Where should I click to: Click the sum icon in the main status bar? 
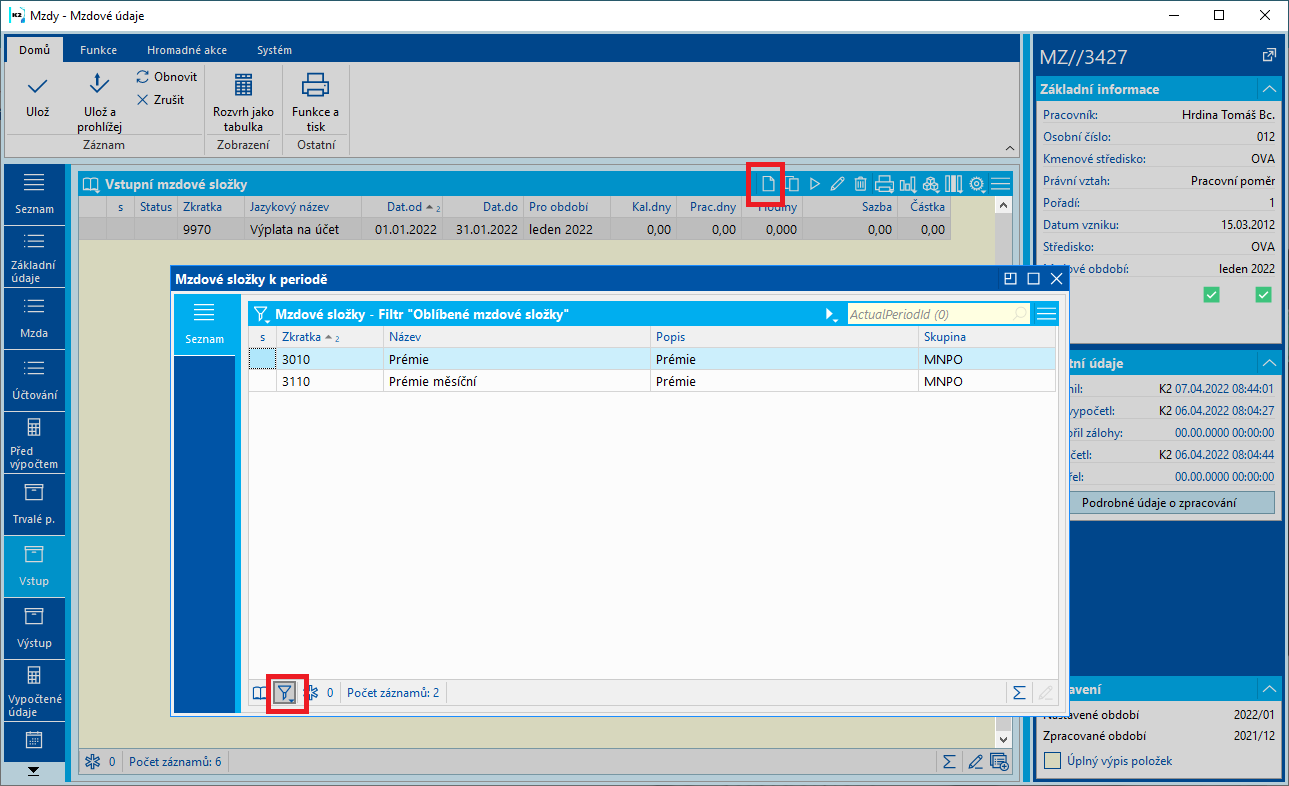click(949, 762)
